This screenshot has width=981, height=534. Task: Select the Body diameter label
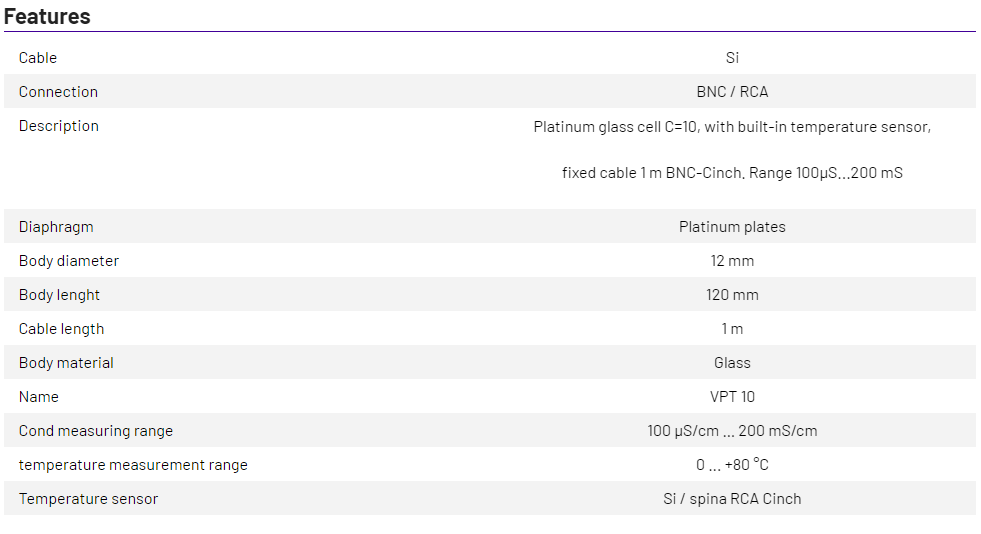pyautogui.click(x=68, y=261)
